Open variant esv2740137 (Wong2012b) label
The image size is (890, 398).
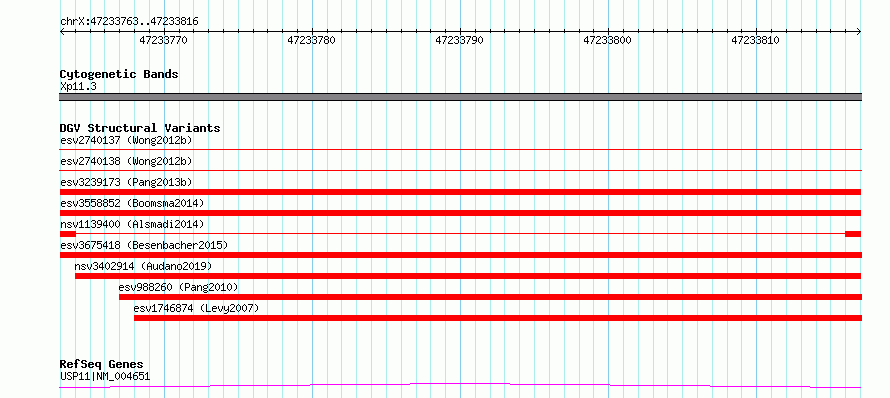click(126, 140)
